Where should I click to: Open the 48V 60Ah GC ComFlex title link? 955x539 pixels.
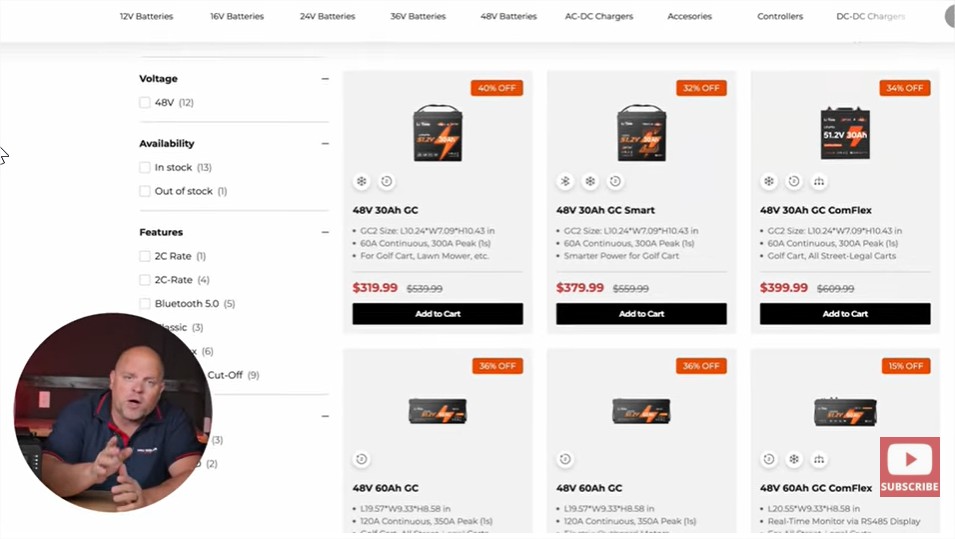click(x=816, y=488)
